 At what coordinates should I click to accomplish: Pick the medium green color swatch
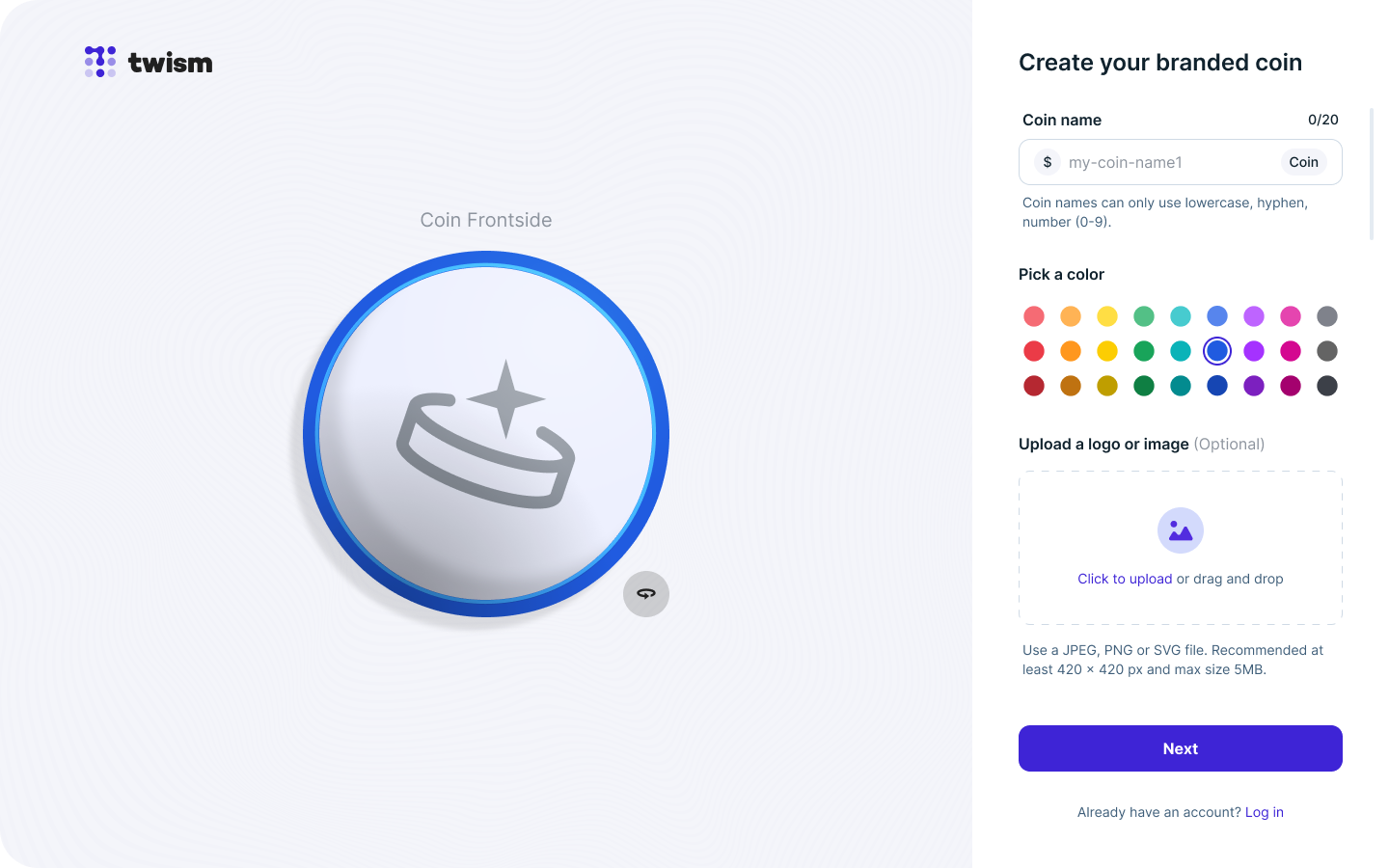(x=1144, y=351)
